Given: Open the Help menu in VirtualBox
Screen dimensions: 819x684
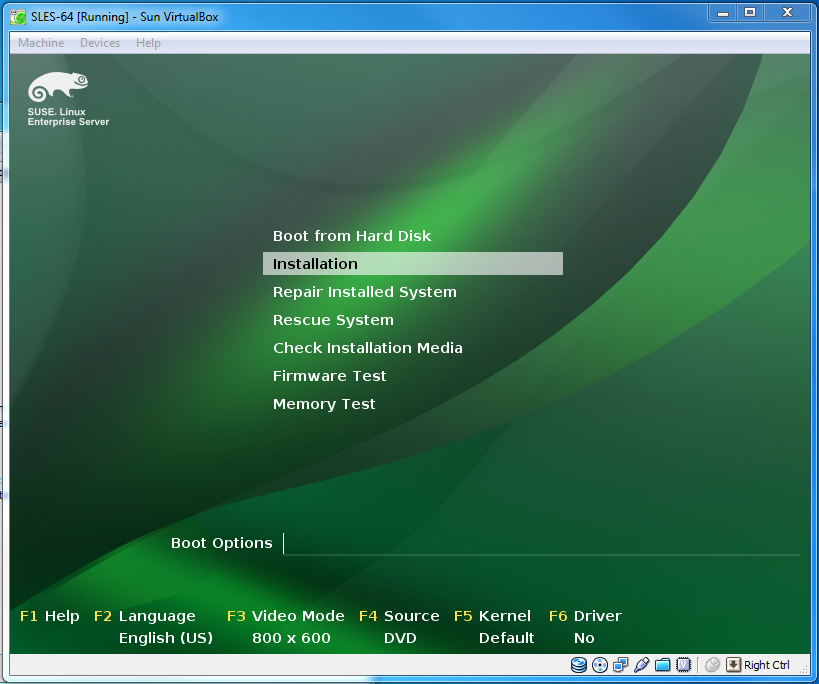Looking at the screenshot, I should 148,43.
